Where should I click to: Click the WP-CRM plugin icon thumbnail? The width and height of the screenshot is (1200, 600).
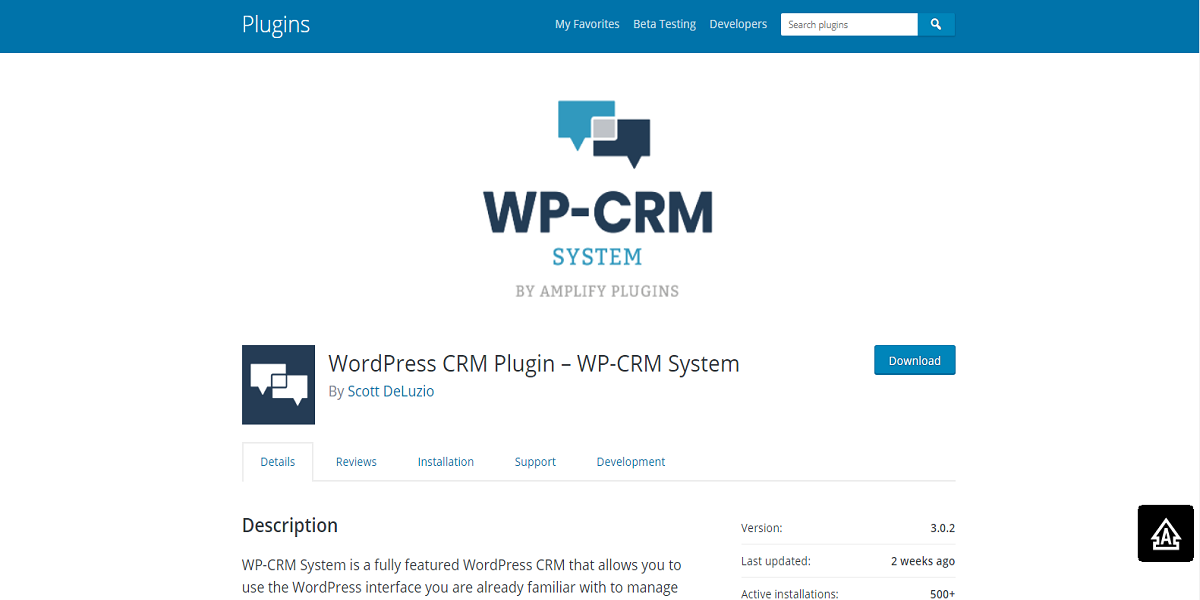[x=278, y=385]
